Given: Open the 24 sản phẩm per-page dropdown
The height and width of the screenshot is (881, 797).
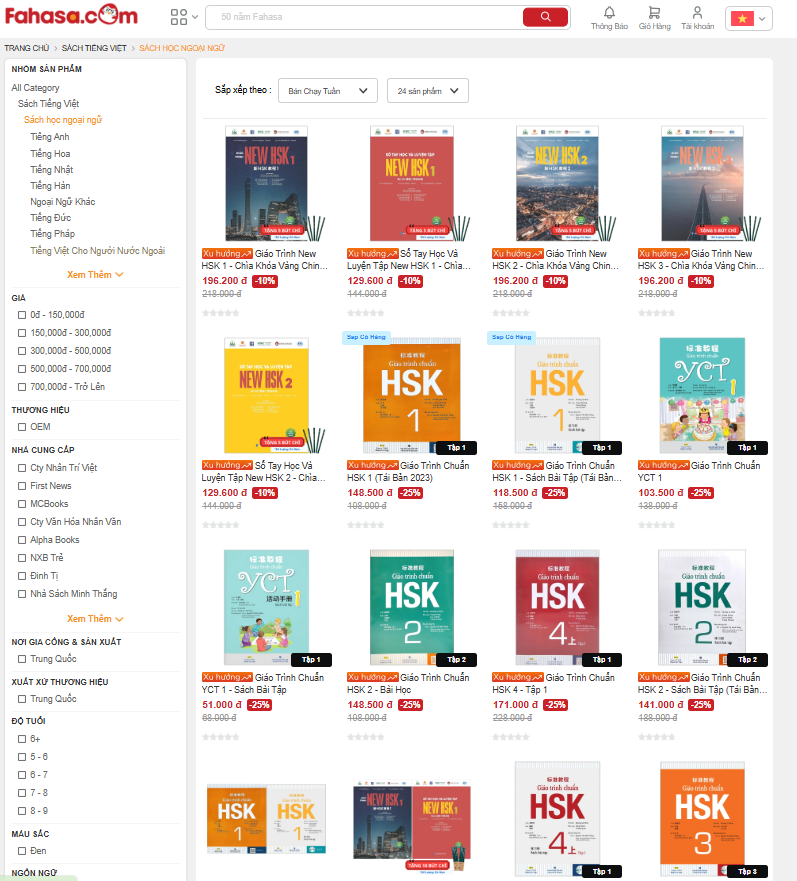Looking at the screenshot, I should (x=428, y=90).
